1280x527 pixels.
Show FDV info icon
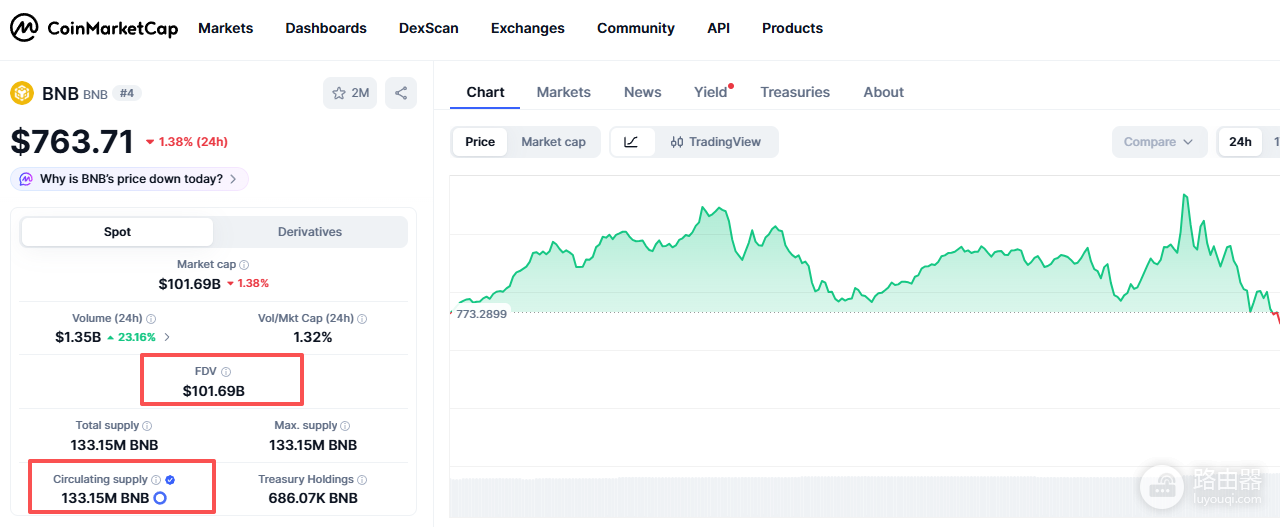226,372
